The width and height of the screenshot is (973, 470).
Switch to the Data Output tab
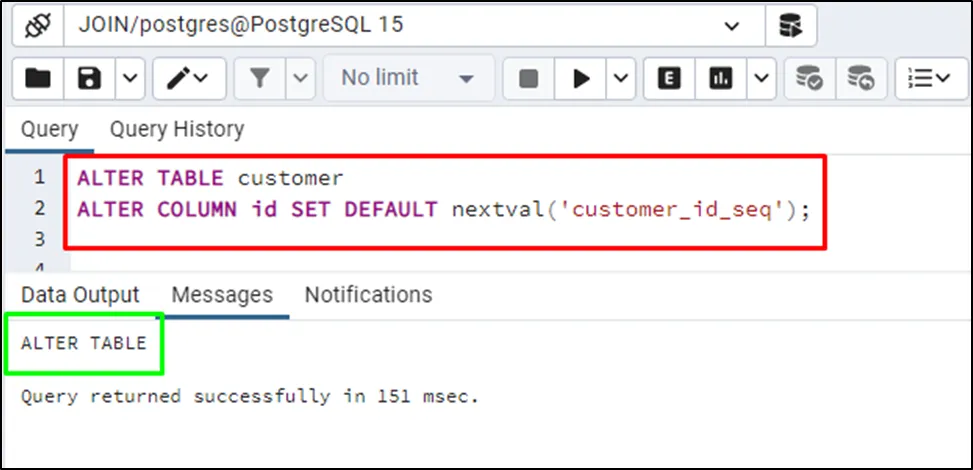pyautogui.click(x=80, y=295)
